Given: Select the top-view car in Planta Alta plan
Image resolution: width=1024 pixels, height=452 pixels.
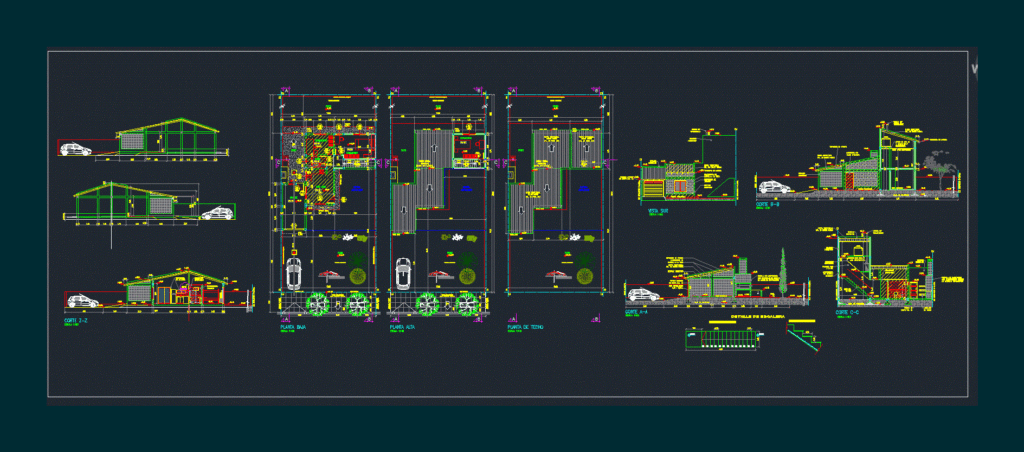Looking at the screenshot, I should coord(404,274).
